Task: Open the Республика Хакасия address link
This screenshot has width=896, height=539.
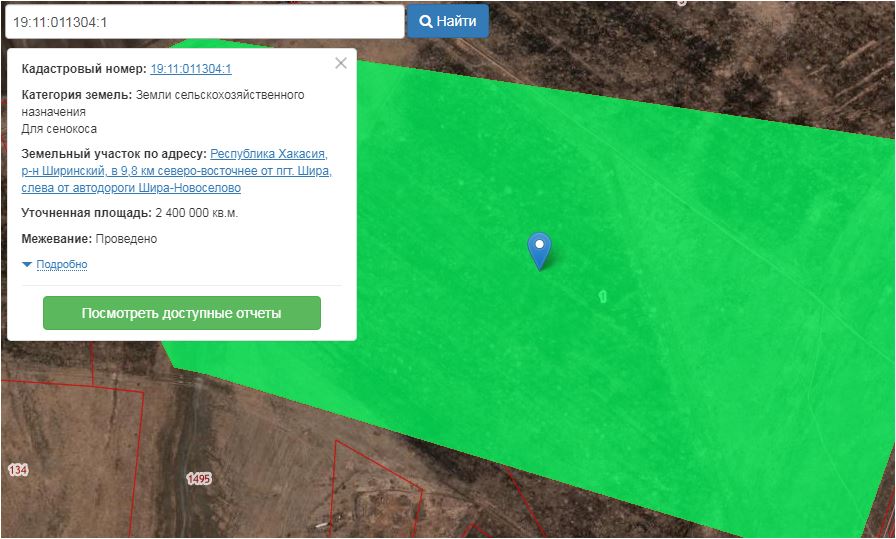Action: 177,170
